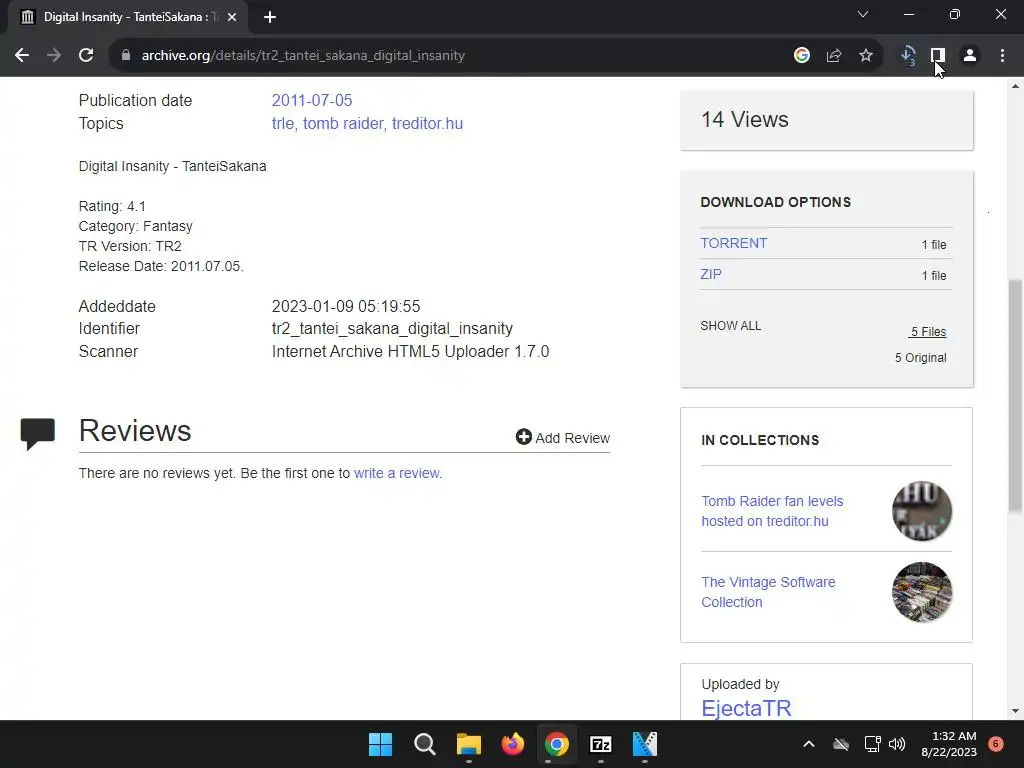Open network settings tray icon
Viewport: 1024px width, 768px height.
[872, 744]
